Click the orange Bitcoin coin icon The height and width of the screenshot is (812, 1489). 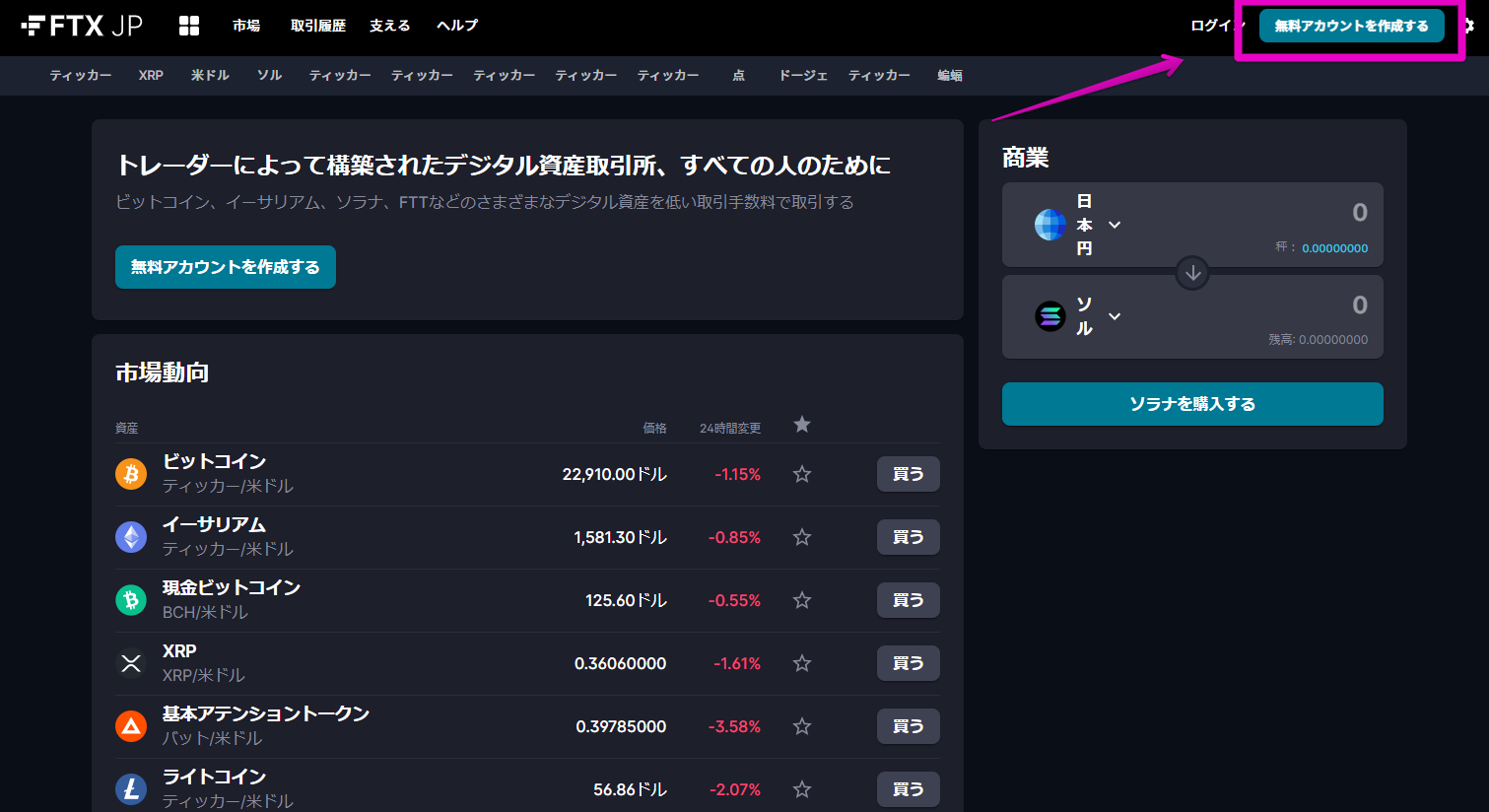click(x=131, y=474)
